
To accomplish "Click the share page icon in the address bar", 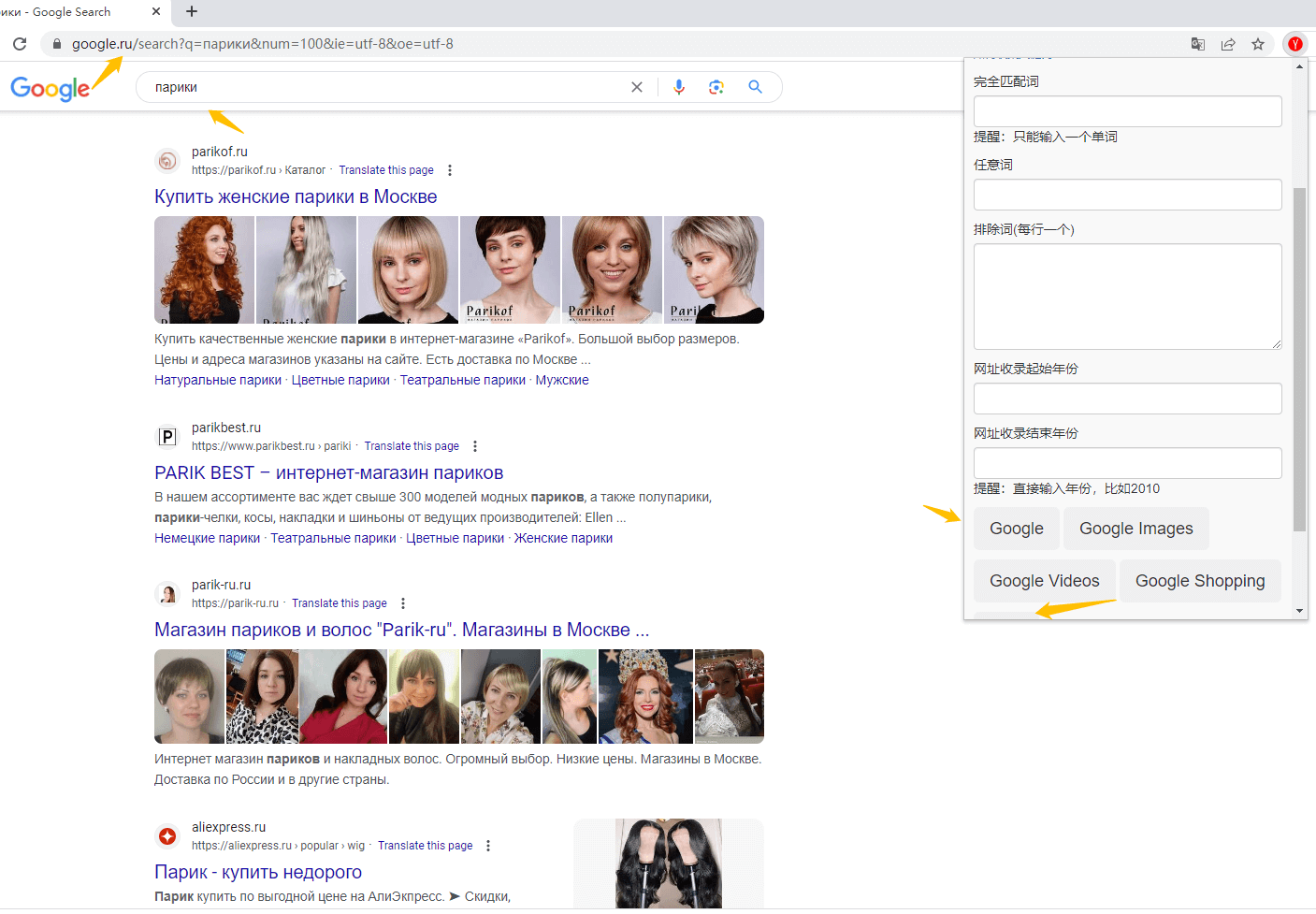I will click(x=1228, y=44).
